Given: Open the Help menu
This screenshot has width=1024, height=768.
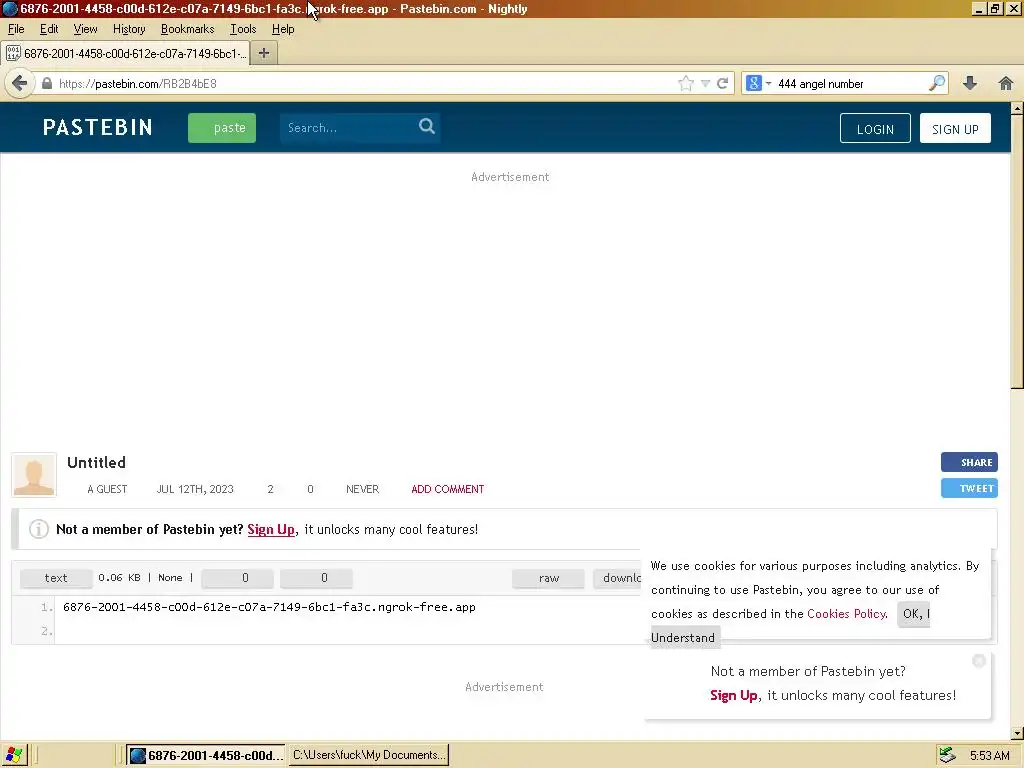Looking at the screenshot, I should [283, 29].
